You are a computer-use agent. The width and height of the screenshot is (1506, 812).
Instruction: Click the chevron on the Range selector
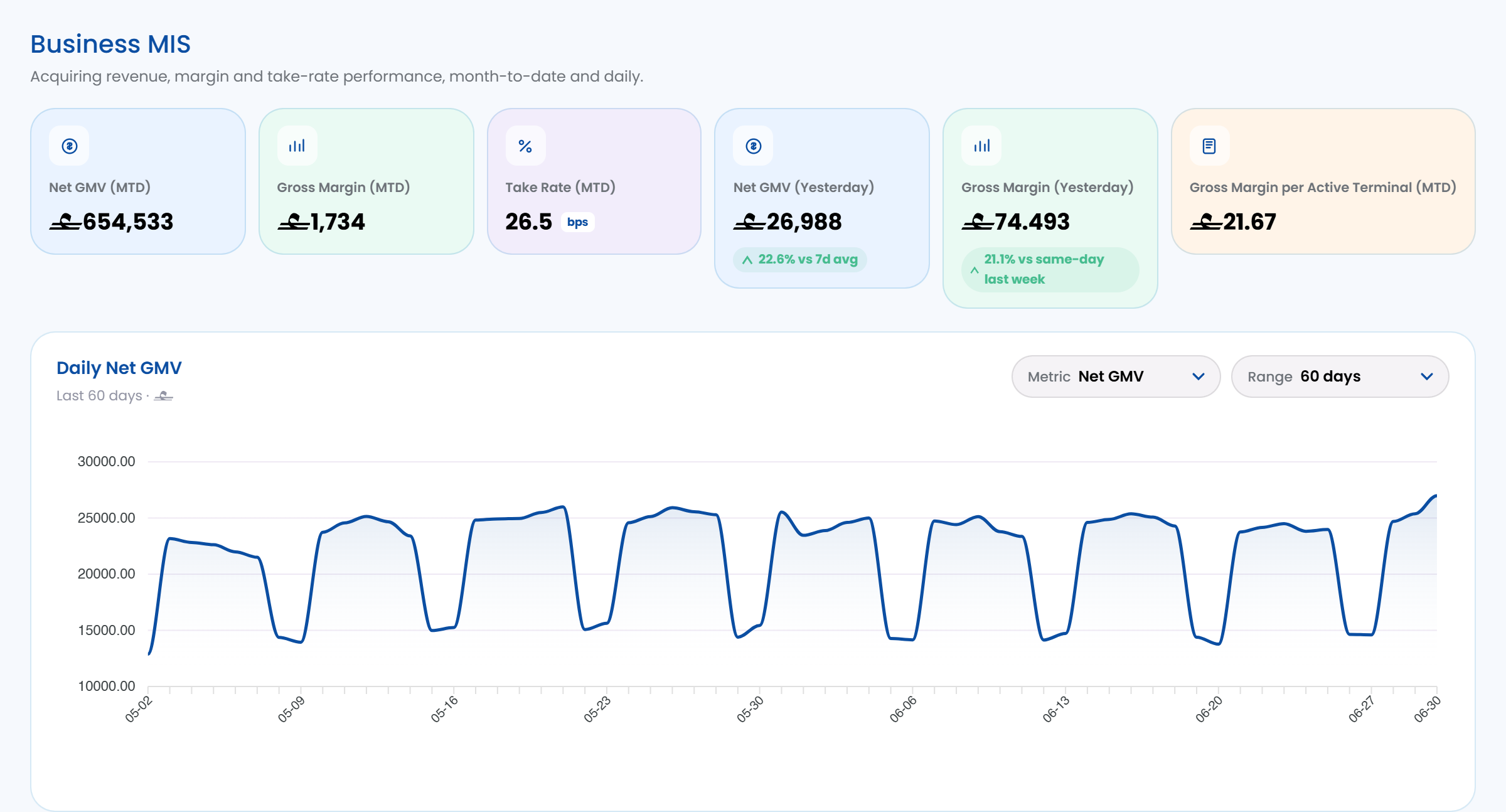[x=1427, y=377]
